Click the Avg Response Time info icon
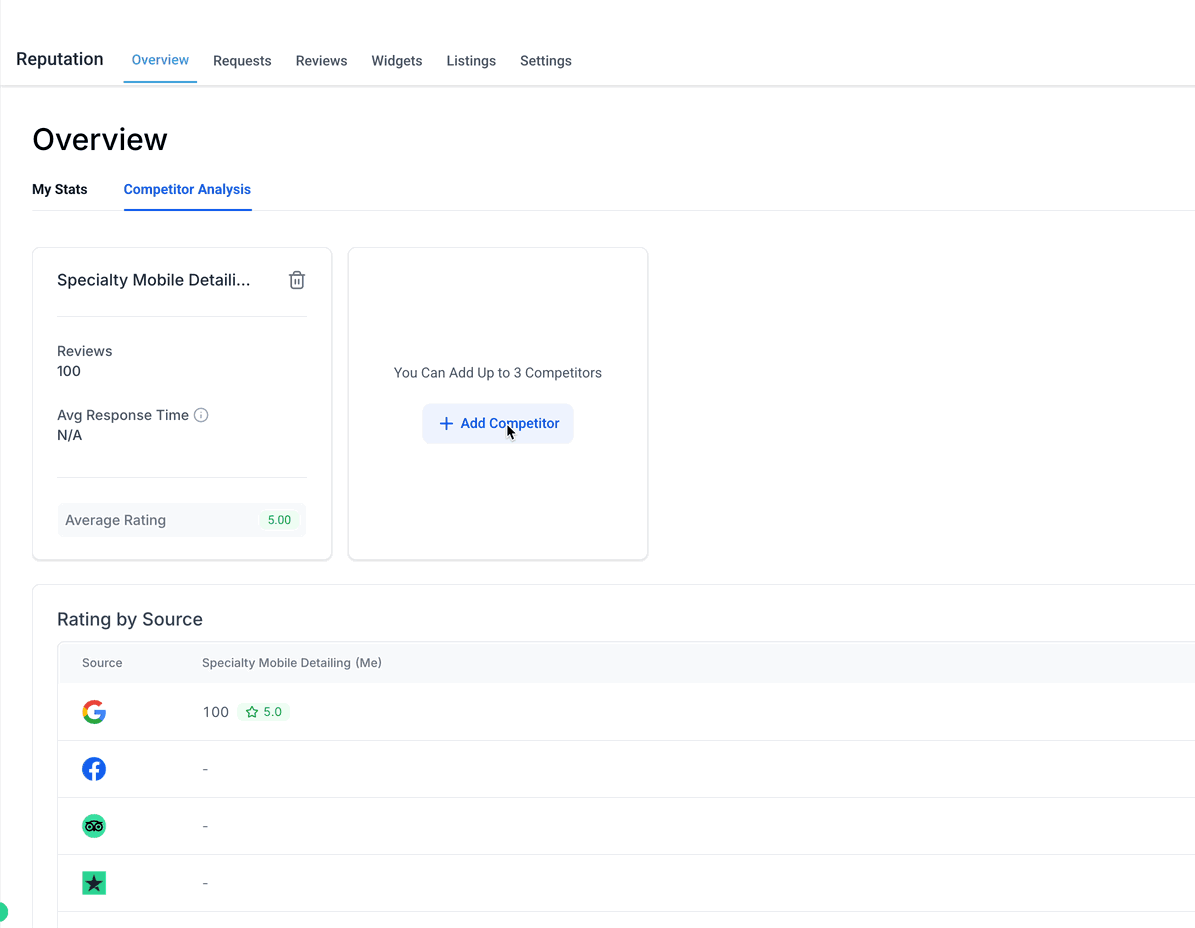 (x=201, y=415)
